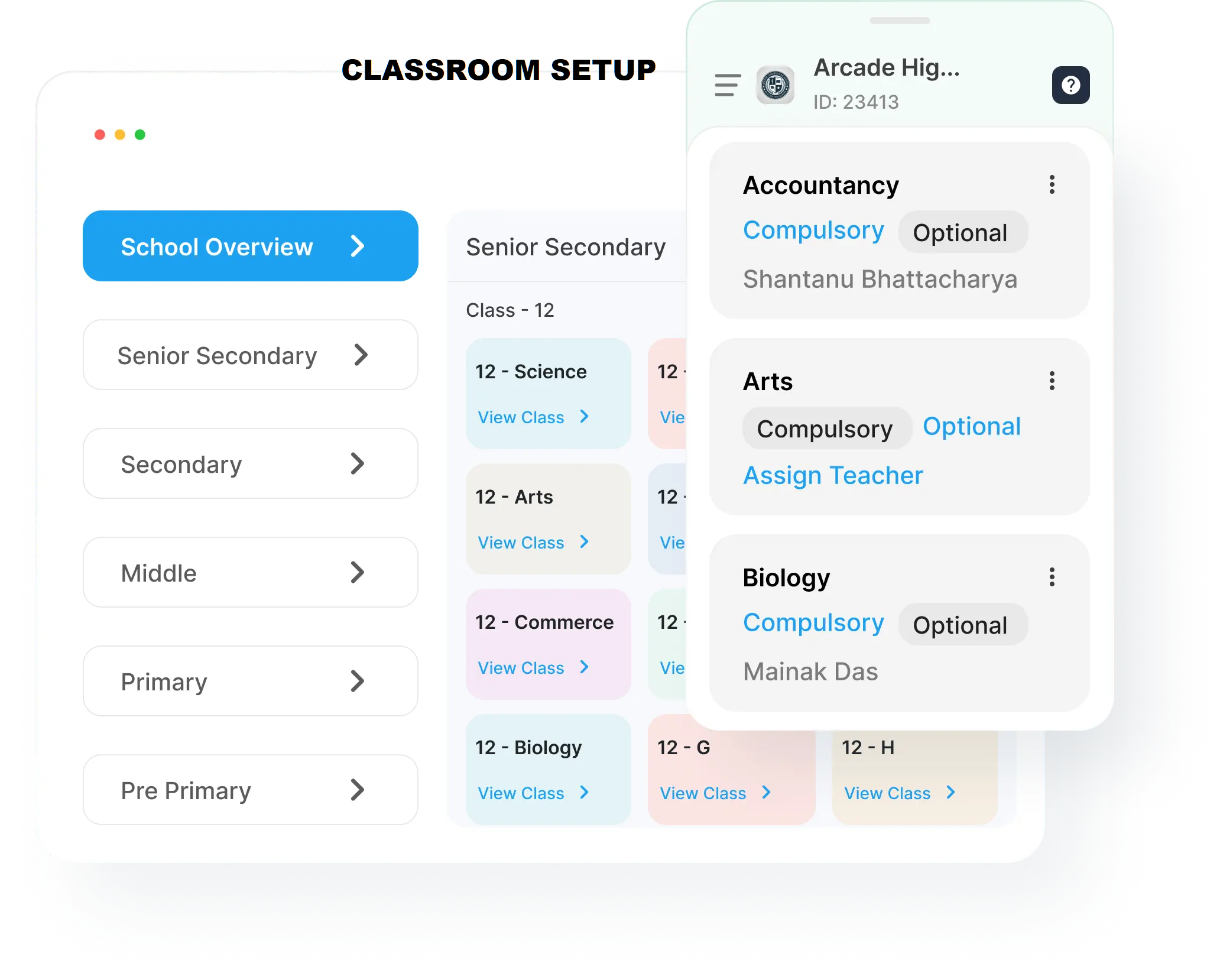The image size is (1220, 980).
Task: Open Arts three-dot options menu
Action: pyautogui.click(x=1052, y=381)
